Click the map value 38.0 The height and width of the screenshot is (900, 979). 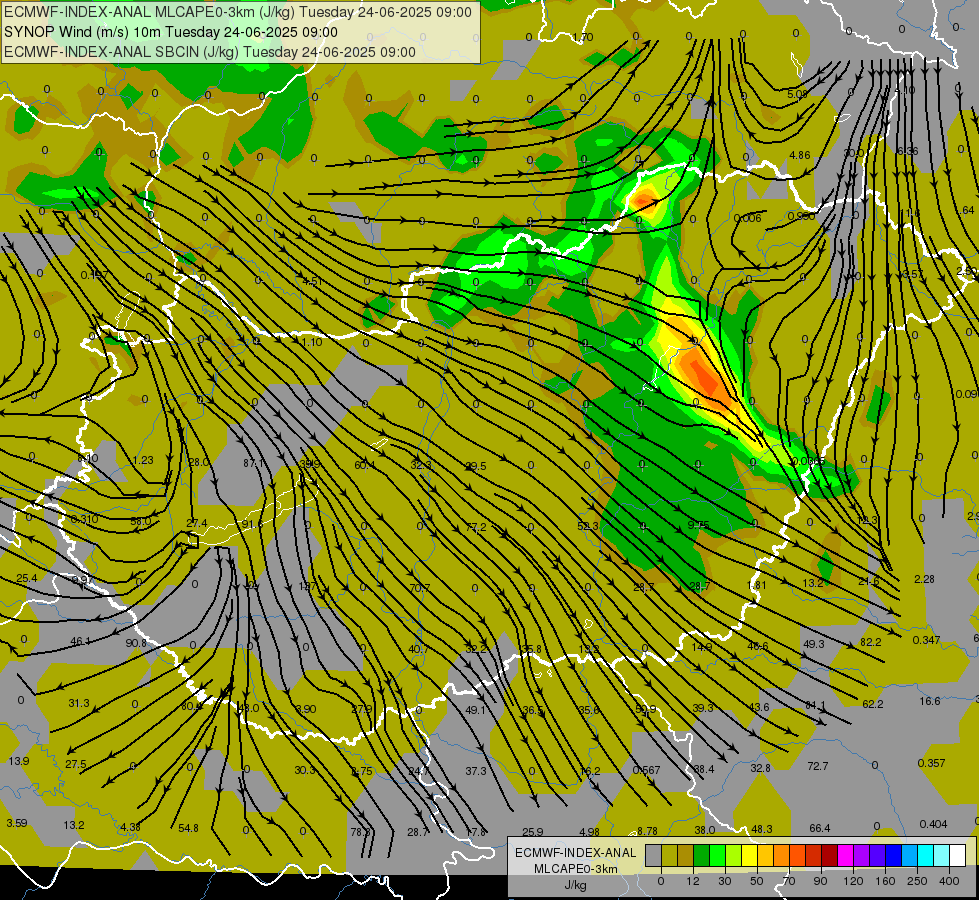(x=704, y=830)
